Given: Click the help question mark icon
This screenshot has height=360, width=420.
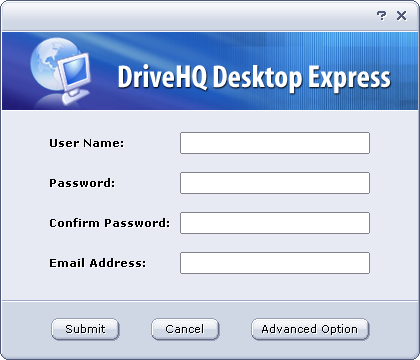Looking at the screenshot, I should (381, 16).
